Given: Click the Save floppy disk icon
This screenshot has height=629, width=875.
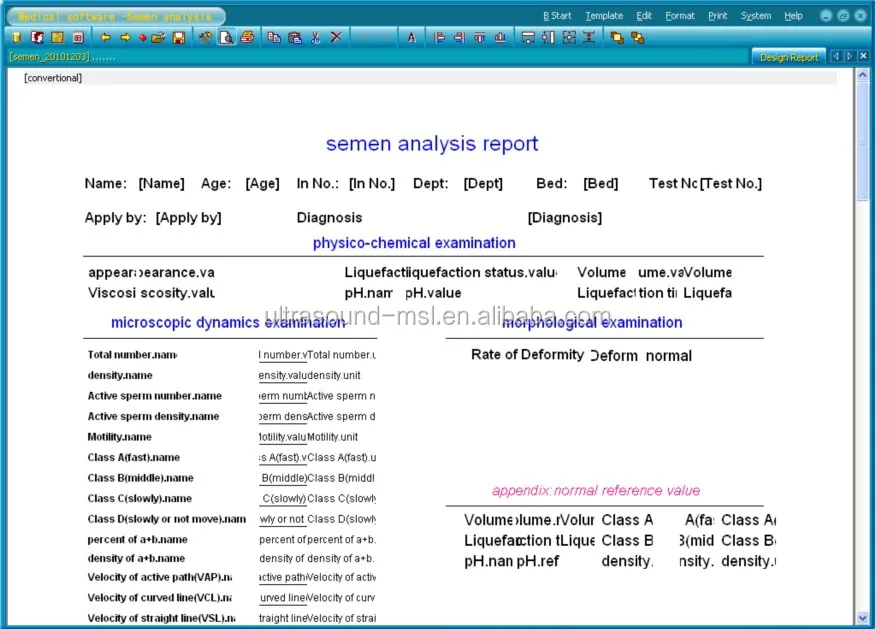Looking at the screenshot, I should [179, 37].
